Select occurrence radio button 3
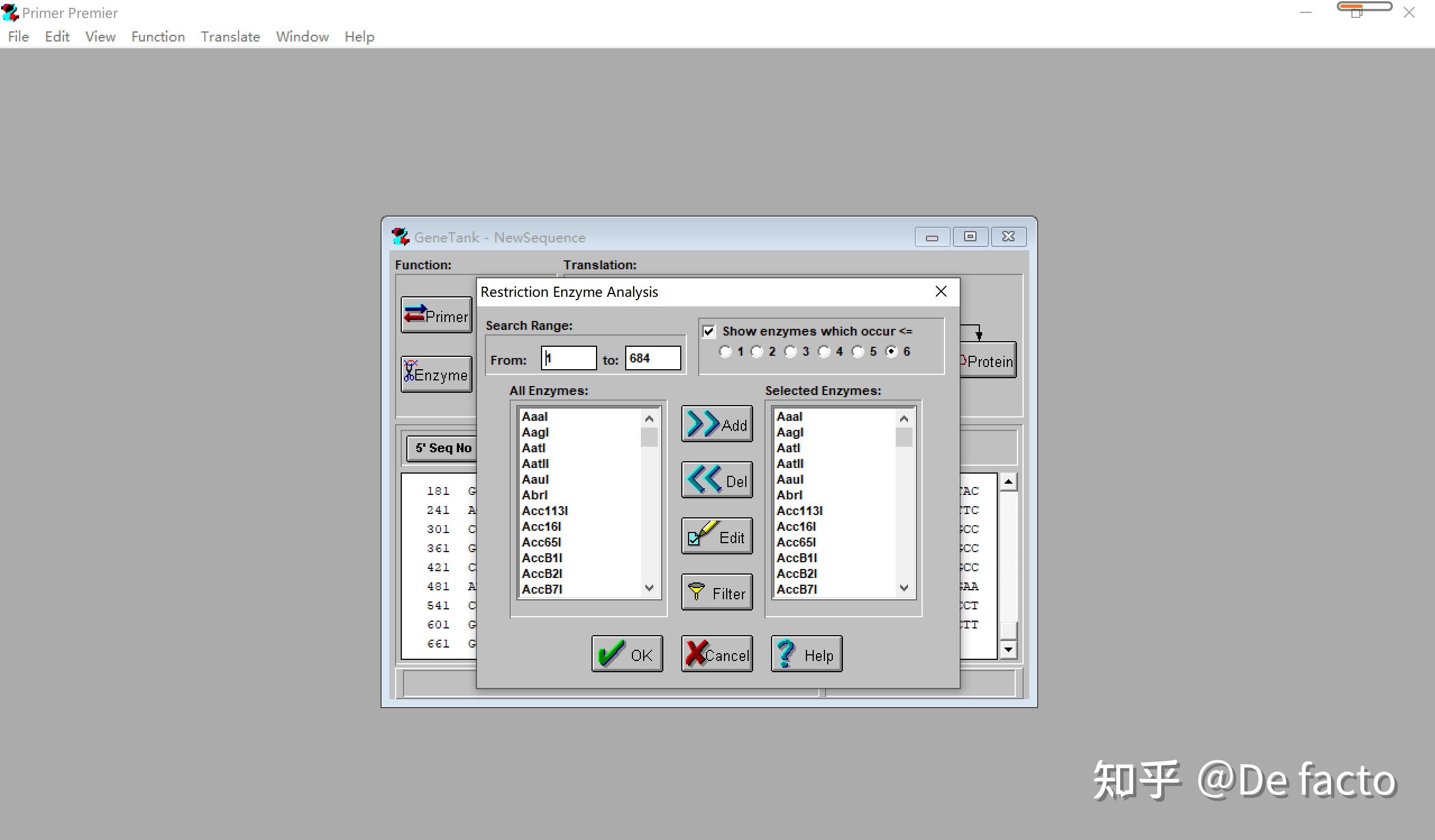Viewport: 1435px width, 840px height. click(790, 352)
